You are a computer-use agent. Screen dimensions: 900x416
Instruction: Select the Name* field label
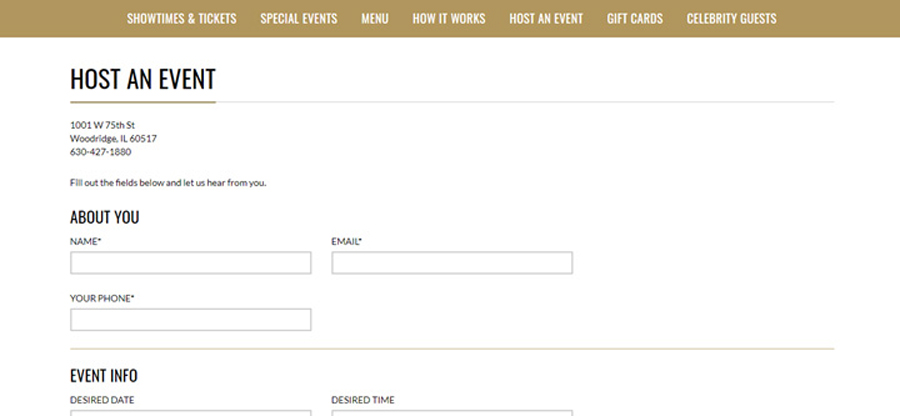[86, 242]
